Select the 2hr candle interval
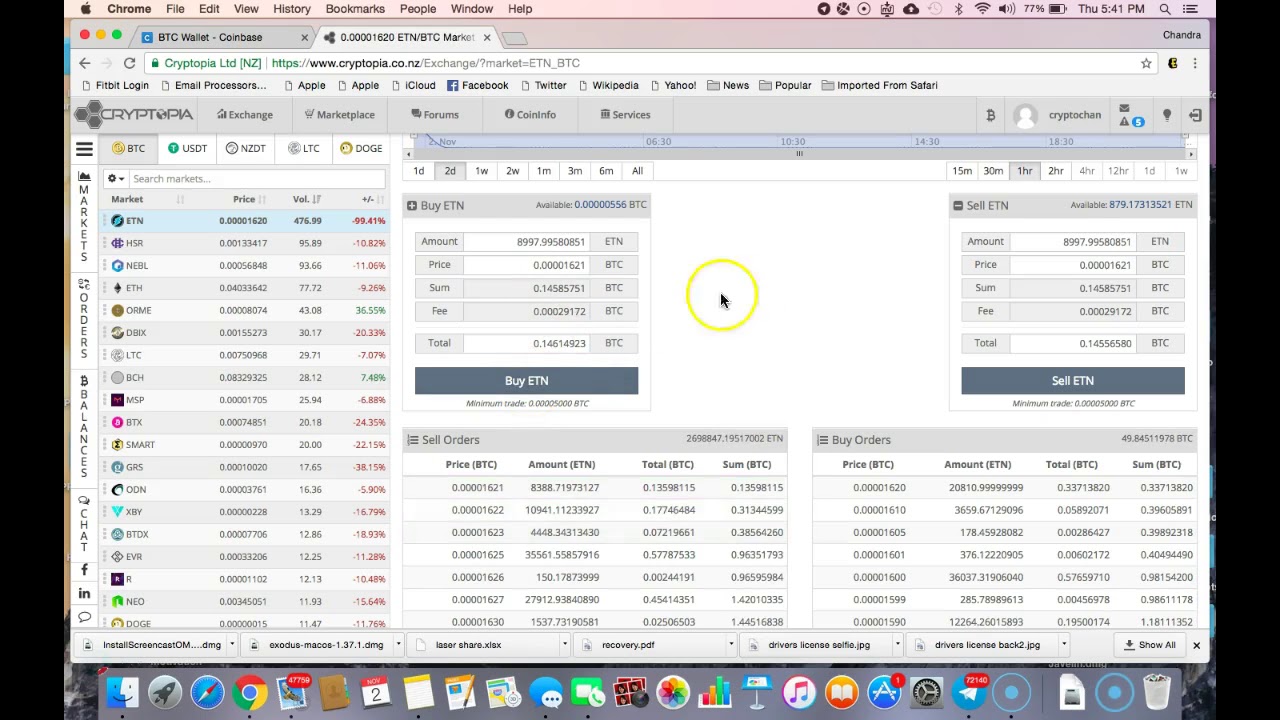The image size is (1280, 720). (1056, 171)
